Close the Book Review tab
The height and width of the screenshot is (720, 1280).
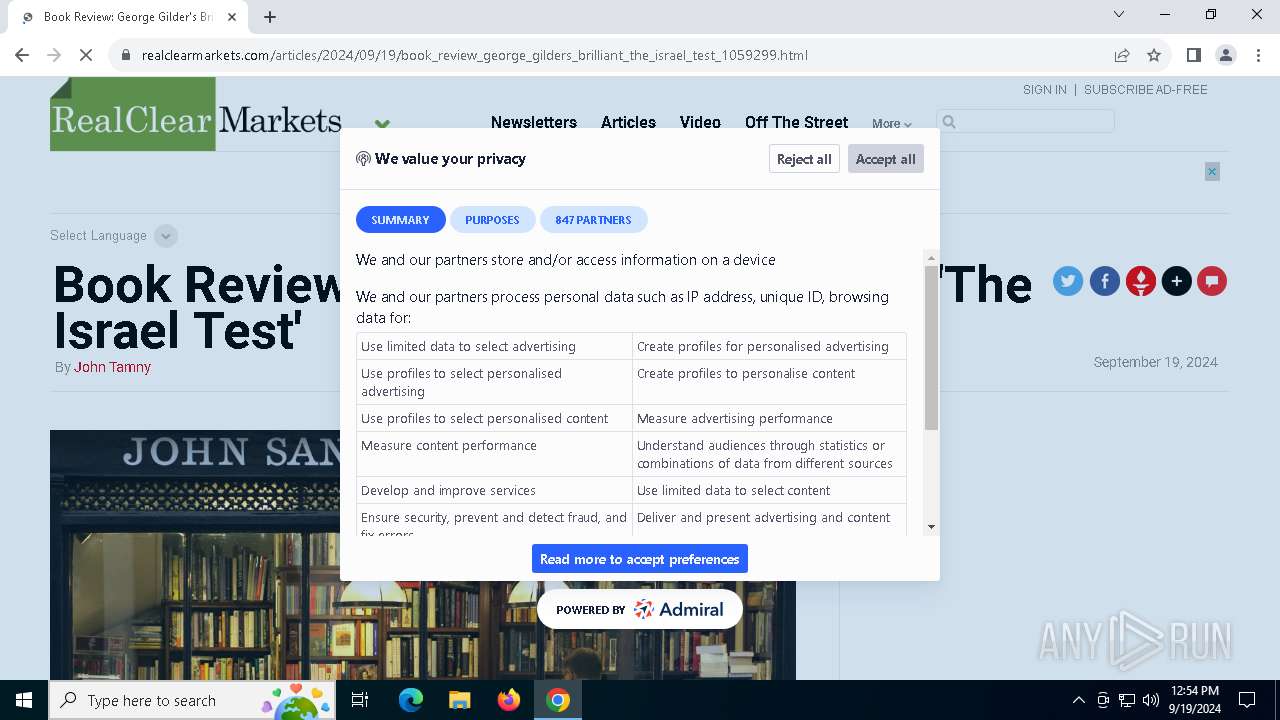pos(232,17)
